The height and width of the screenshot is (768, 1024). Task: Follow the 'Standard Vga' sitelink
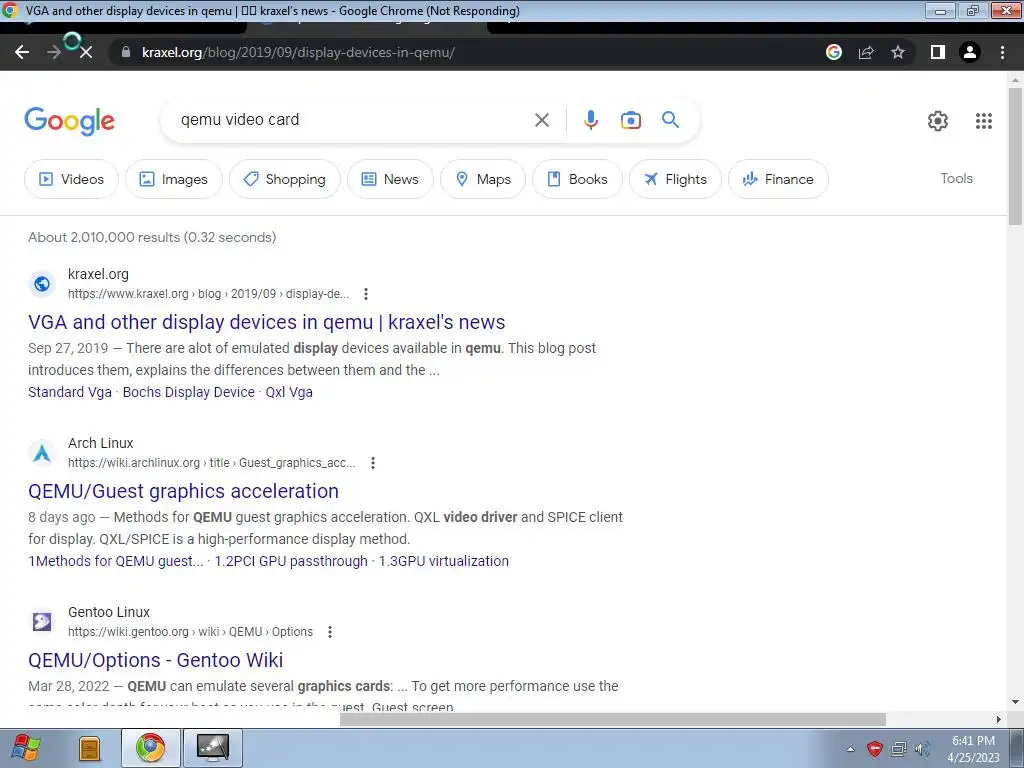click(x=70, y=392)
